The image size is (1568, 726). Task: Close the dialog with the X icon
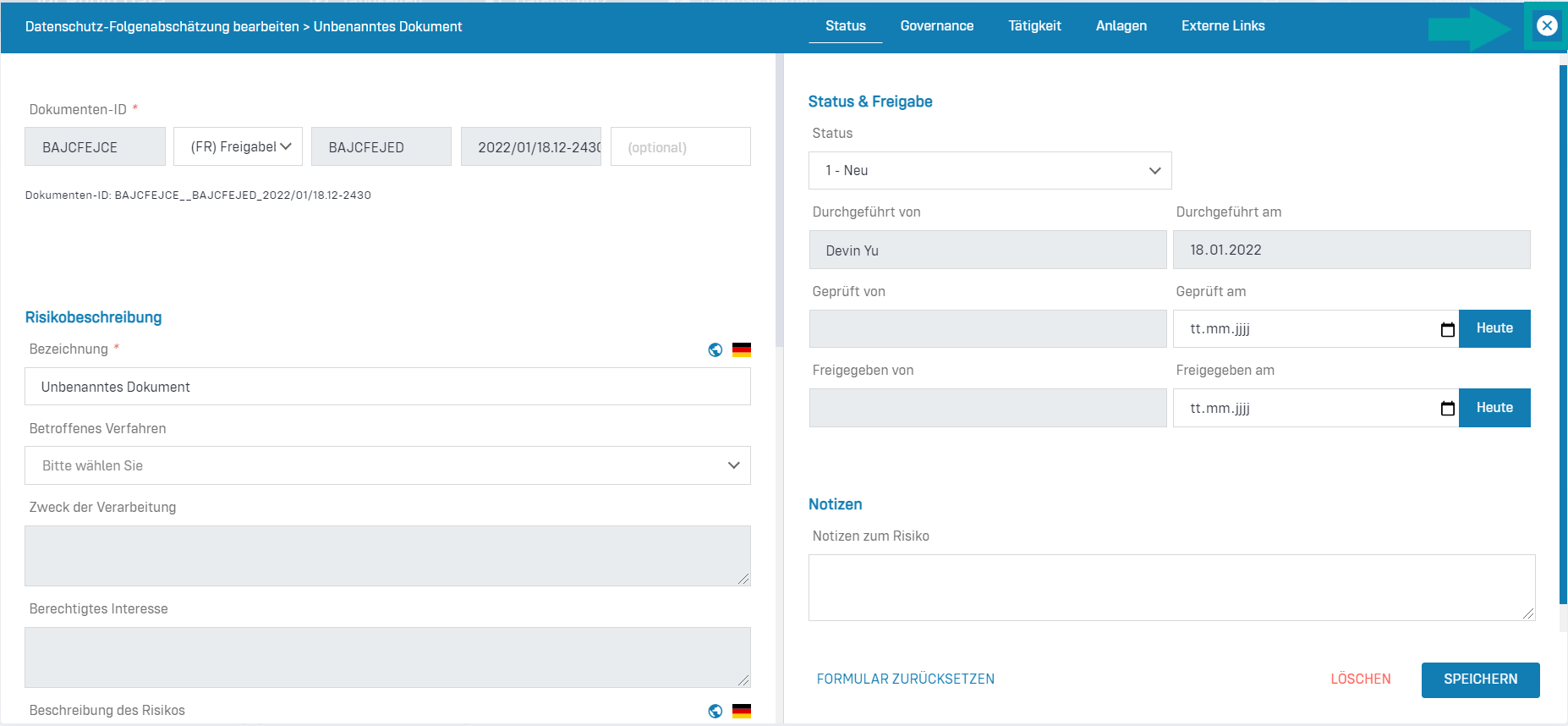tap(1546, 25)
